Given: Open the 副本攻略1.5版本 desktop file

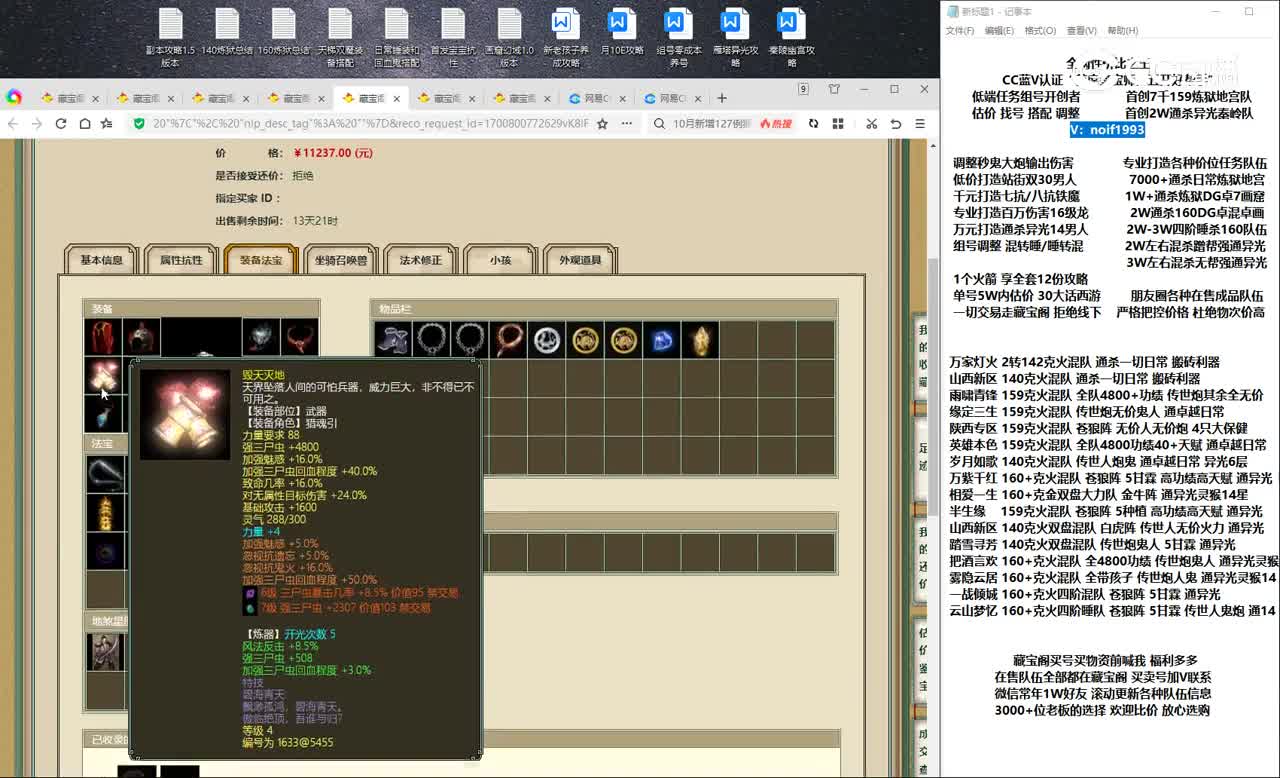Looking at the screenshot, I should [170, 38].
